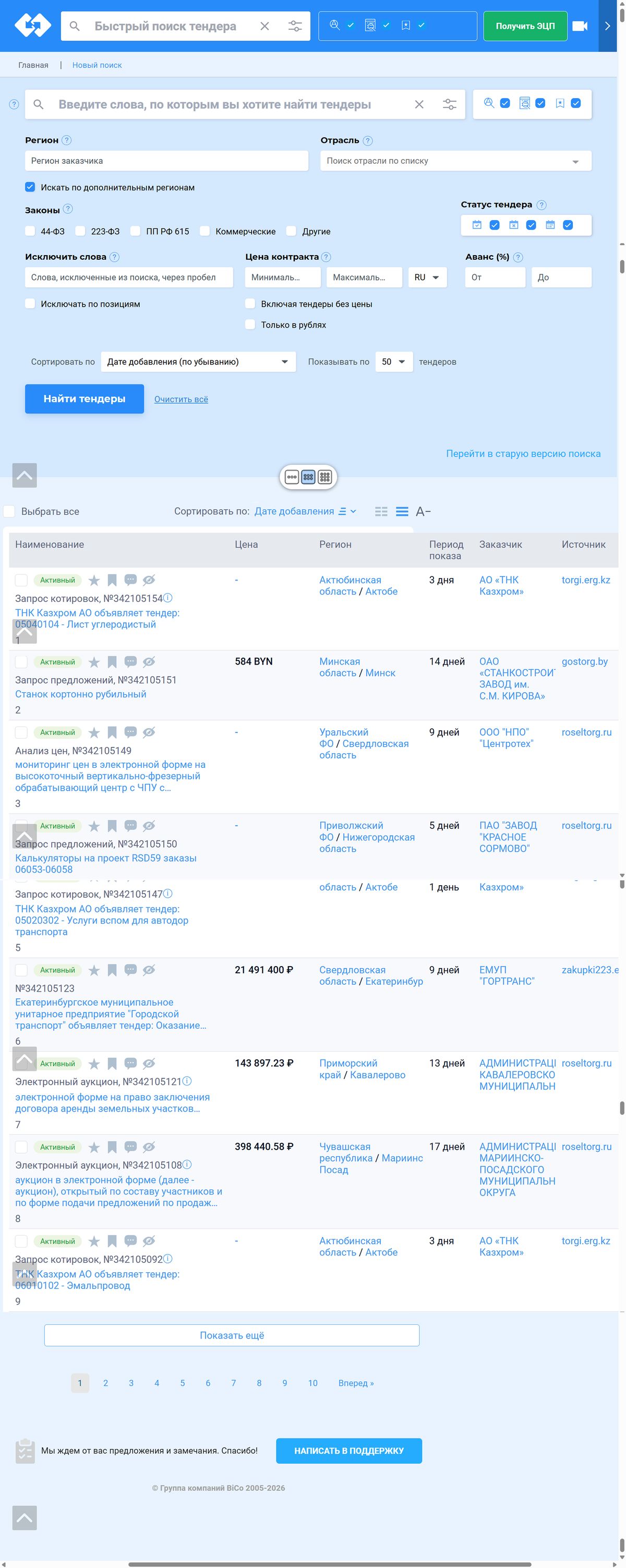Expand Сортировать по: Дате добавления above table
The height and width of the screenshot is (1568, 626).
305,511
